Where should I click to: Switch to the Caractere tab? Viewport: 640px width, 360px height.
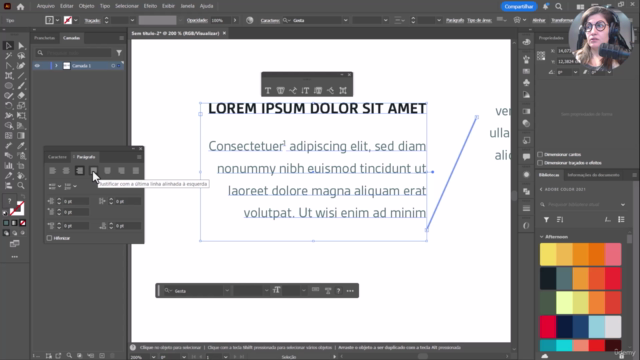(x=57, y=157)
